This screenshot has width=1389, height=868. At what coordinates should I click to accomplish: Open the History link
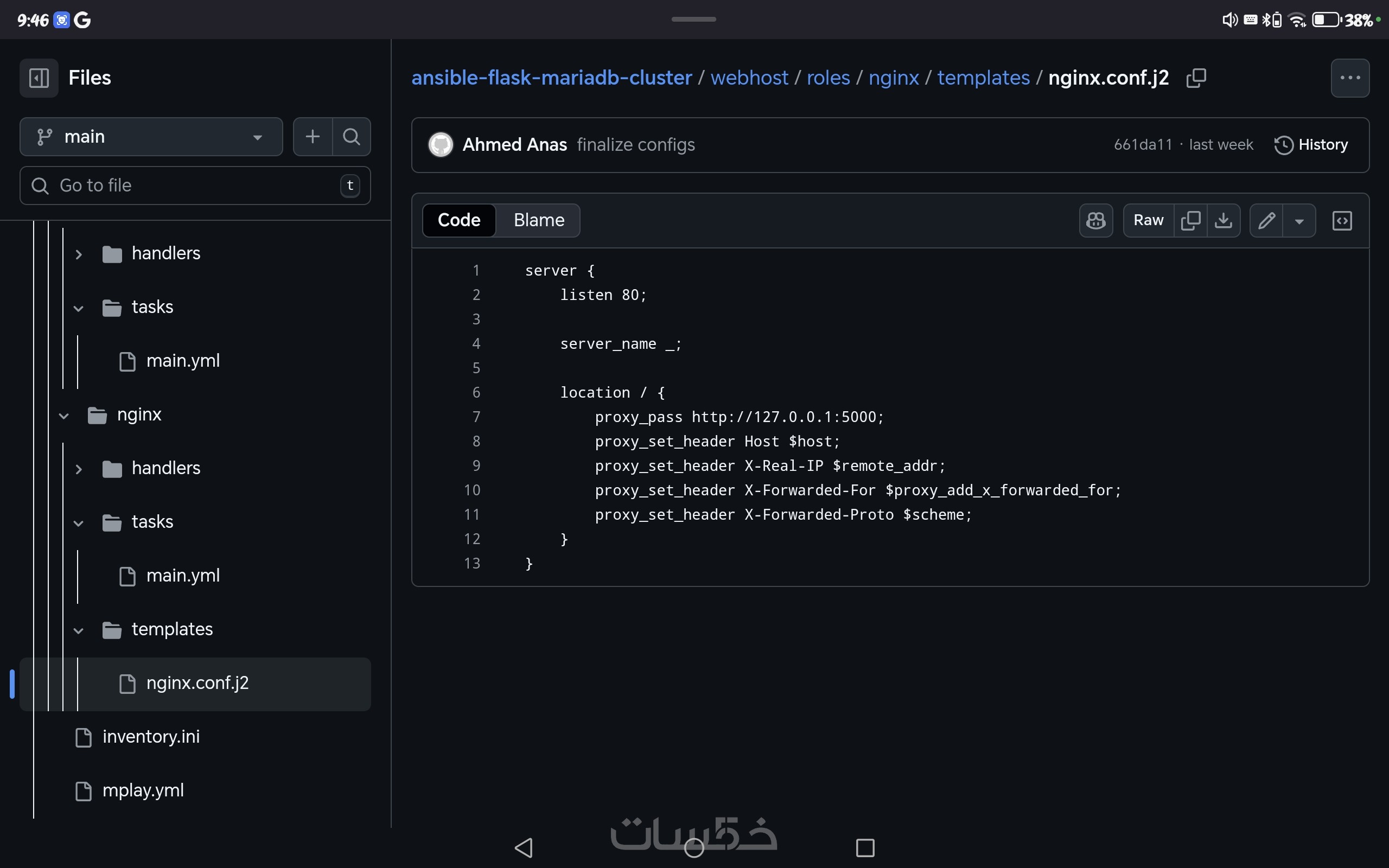point(1311,145)
